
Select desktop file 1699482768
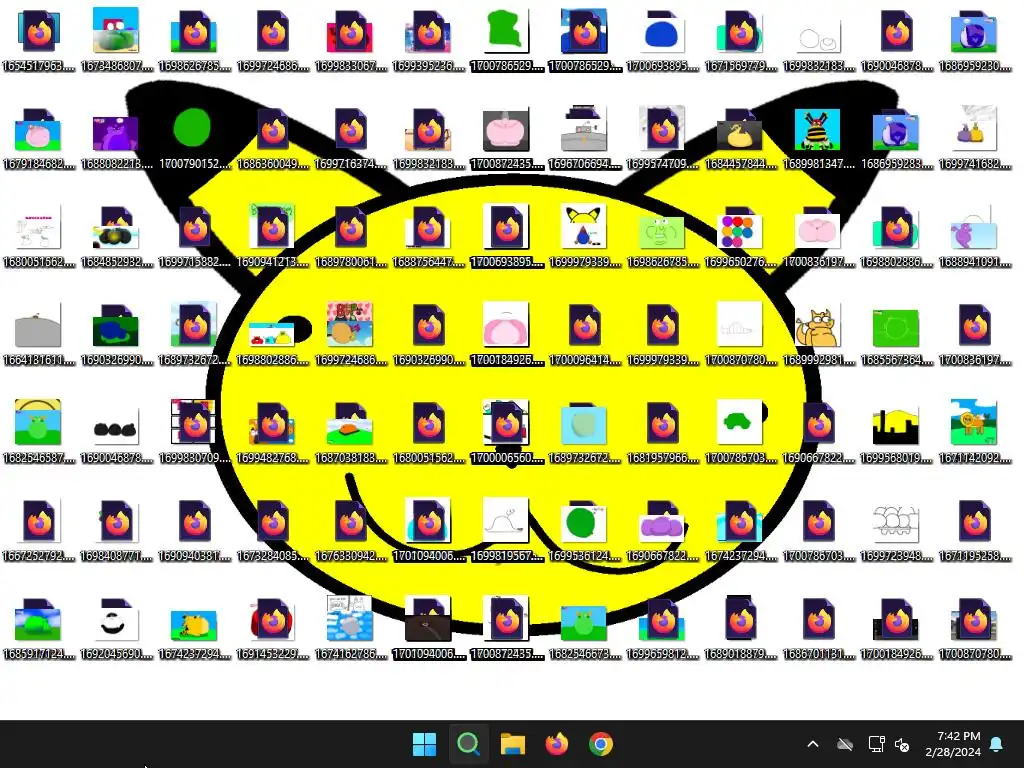[x=272, y=431]
